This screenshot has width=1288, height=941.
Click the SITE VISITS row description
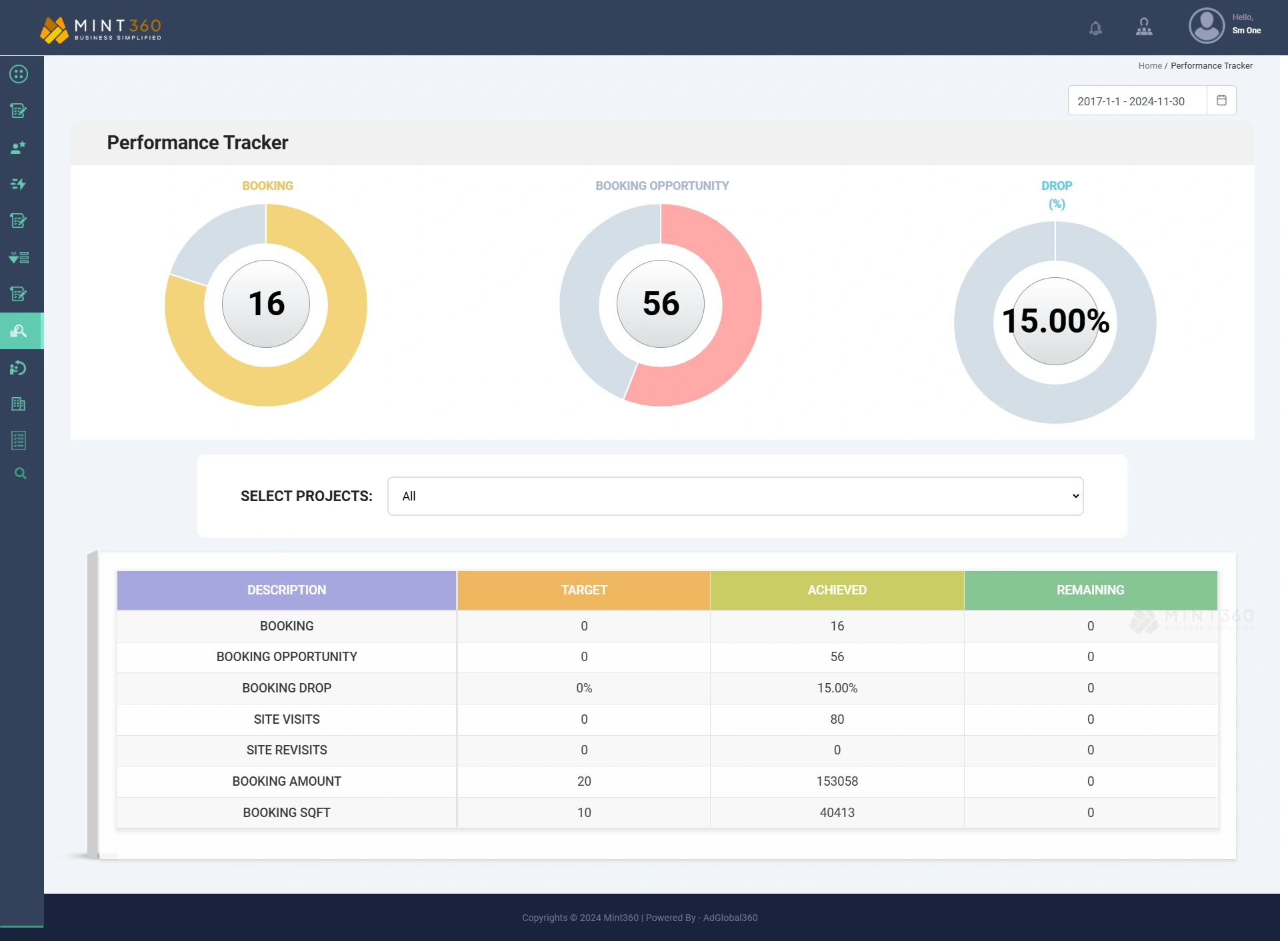287,719
